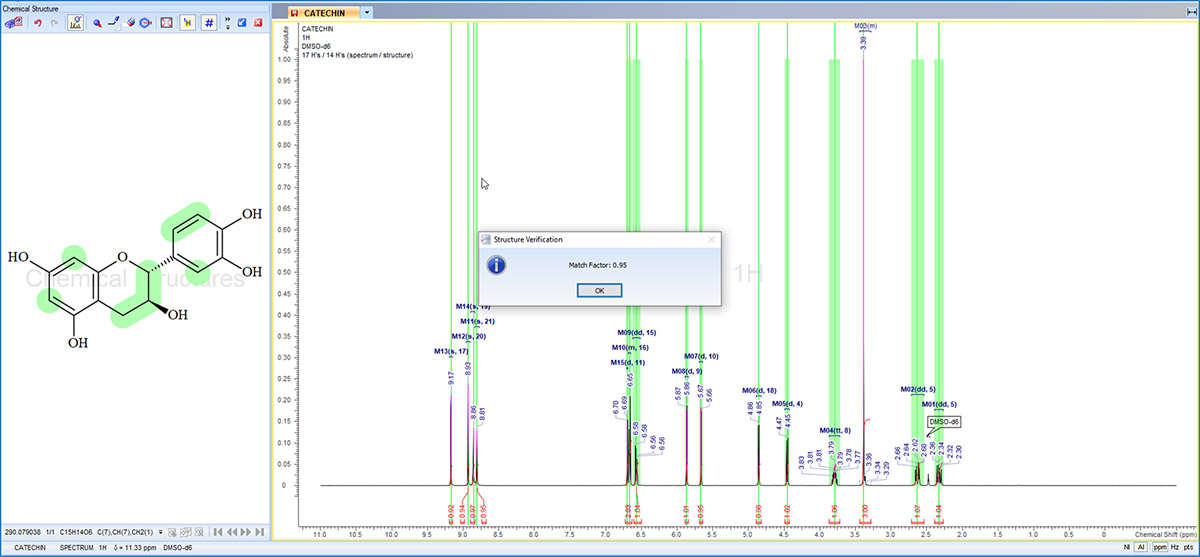Click the structure verification spectrum icon
The width and height of the screenshot is (1200, 557).
click(x=75, y=22)
